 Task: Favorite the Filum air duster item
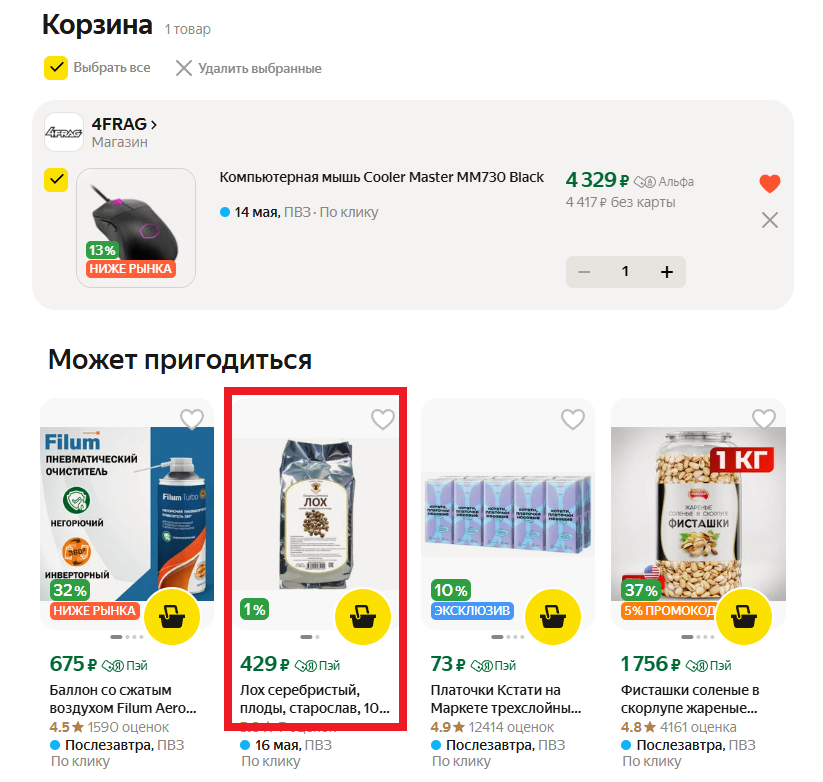coord(192,419)
